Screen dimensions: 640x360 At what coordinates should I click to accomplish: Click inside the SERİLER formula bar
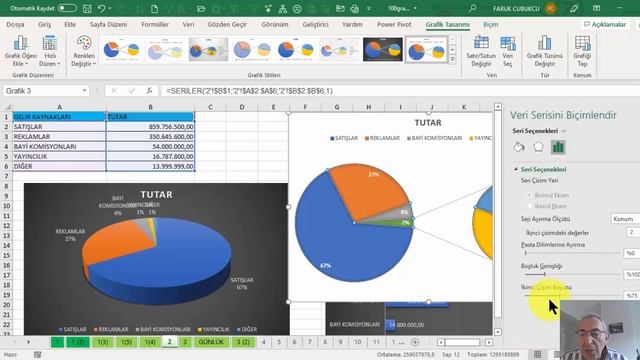pyautogui.click(x=400, y=91)
